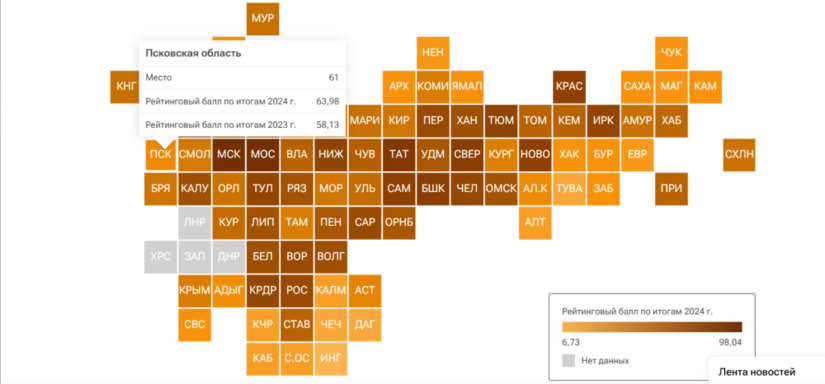Select the МУР region tile

click(263, 19)
